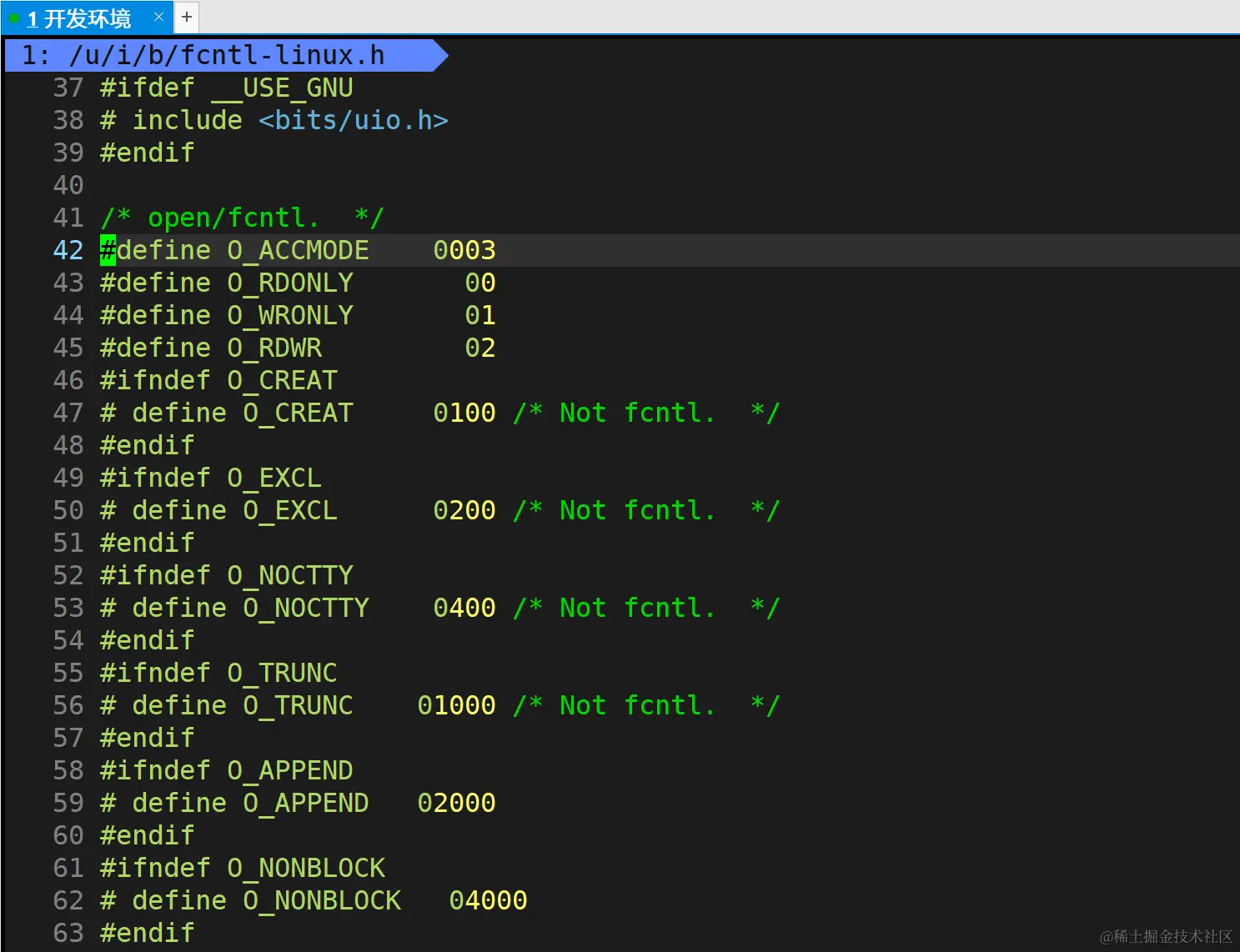Image resolution: width=1240 pixels, height=952 pixels.
Task: Click the value 04000 of O_NONBLOCK
Action: (489, 900)
